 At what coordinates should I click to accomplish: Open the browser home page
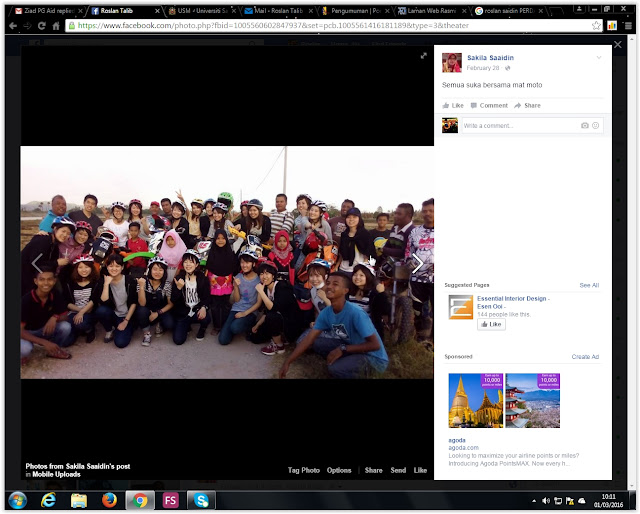[56, 26]
